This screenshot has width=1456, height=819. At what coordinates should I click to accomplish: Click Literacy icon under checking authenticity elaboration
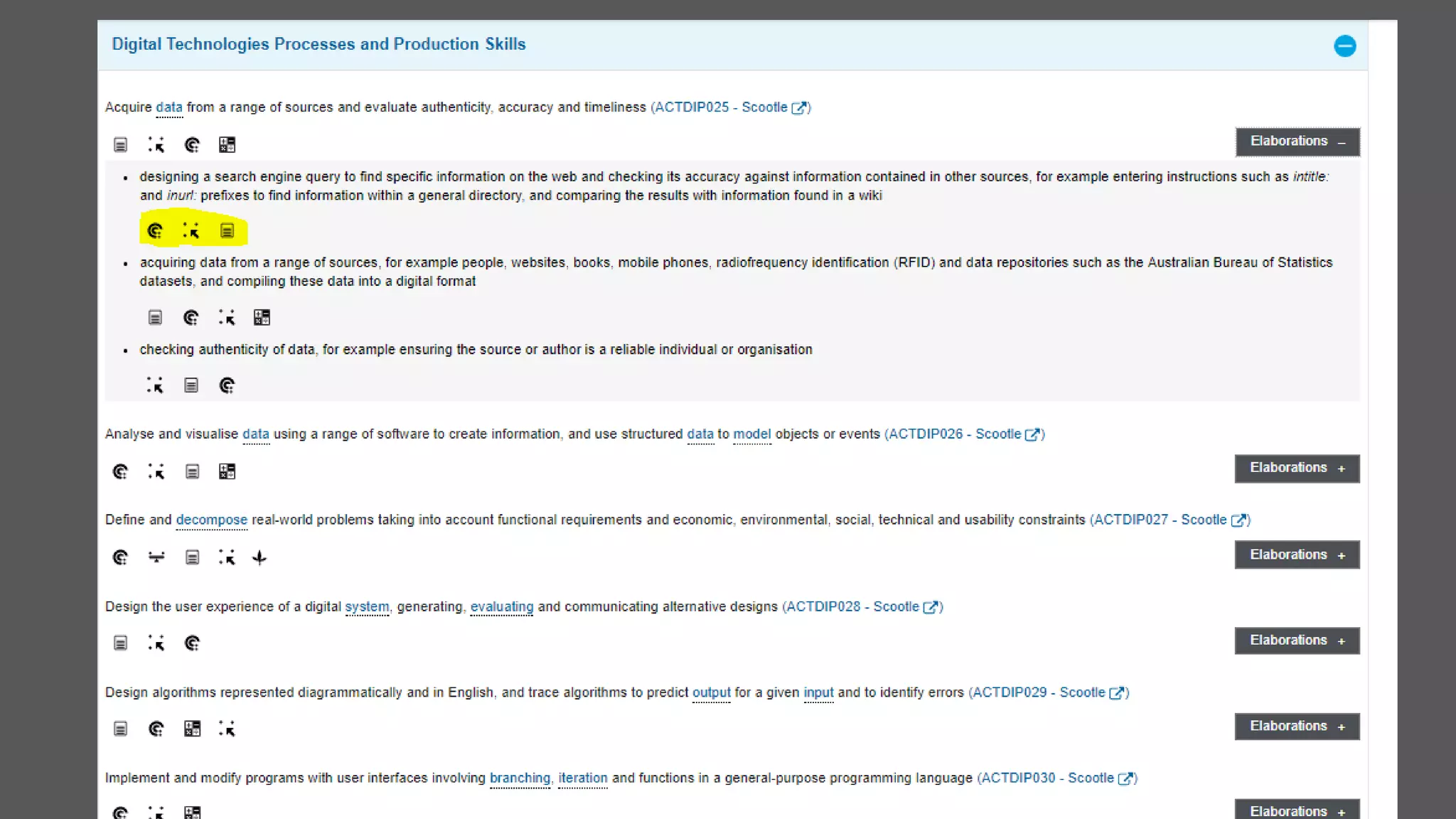tap(191, 386)
